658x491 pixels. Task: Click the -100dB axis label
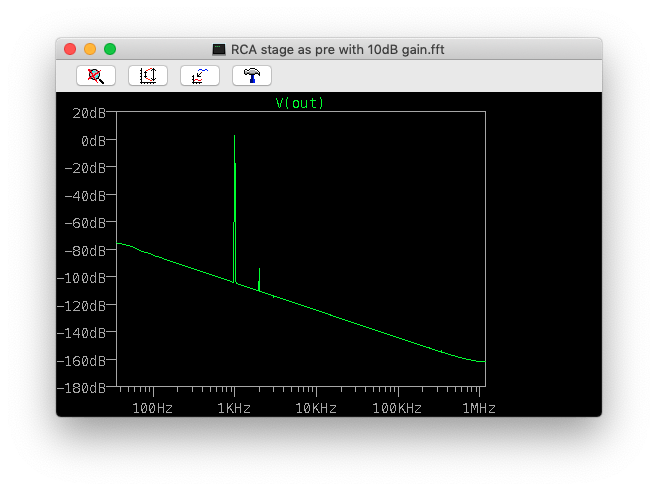(81, 278)
